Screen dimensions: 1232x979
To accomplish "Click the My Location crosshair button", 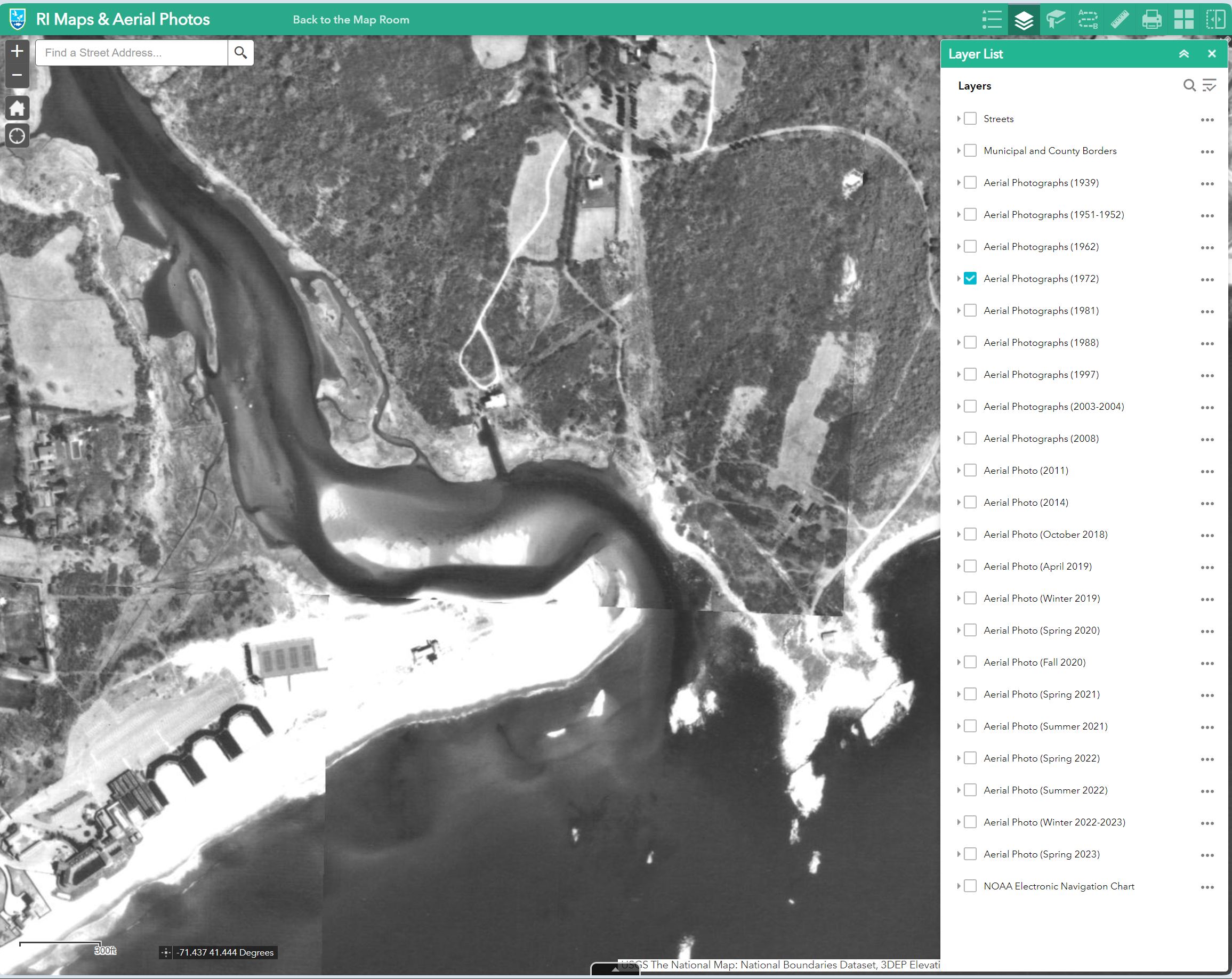I will coord(17,135).
